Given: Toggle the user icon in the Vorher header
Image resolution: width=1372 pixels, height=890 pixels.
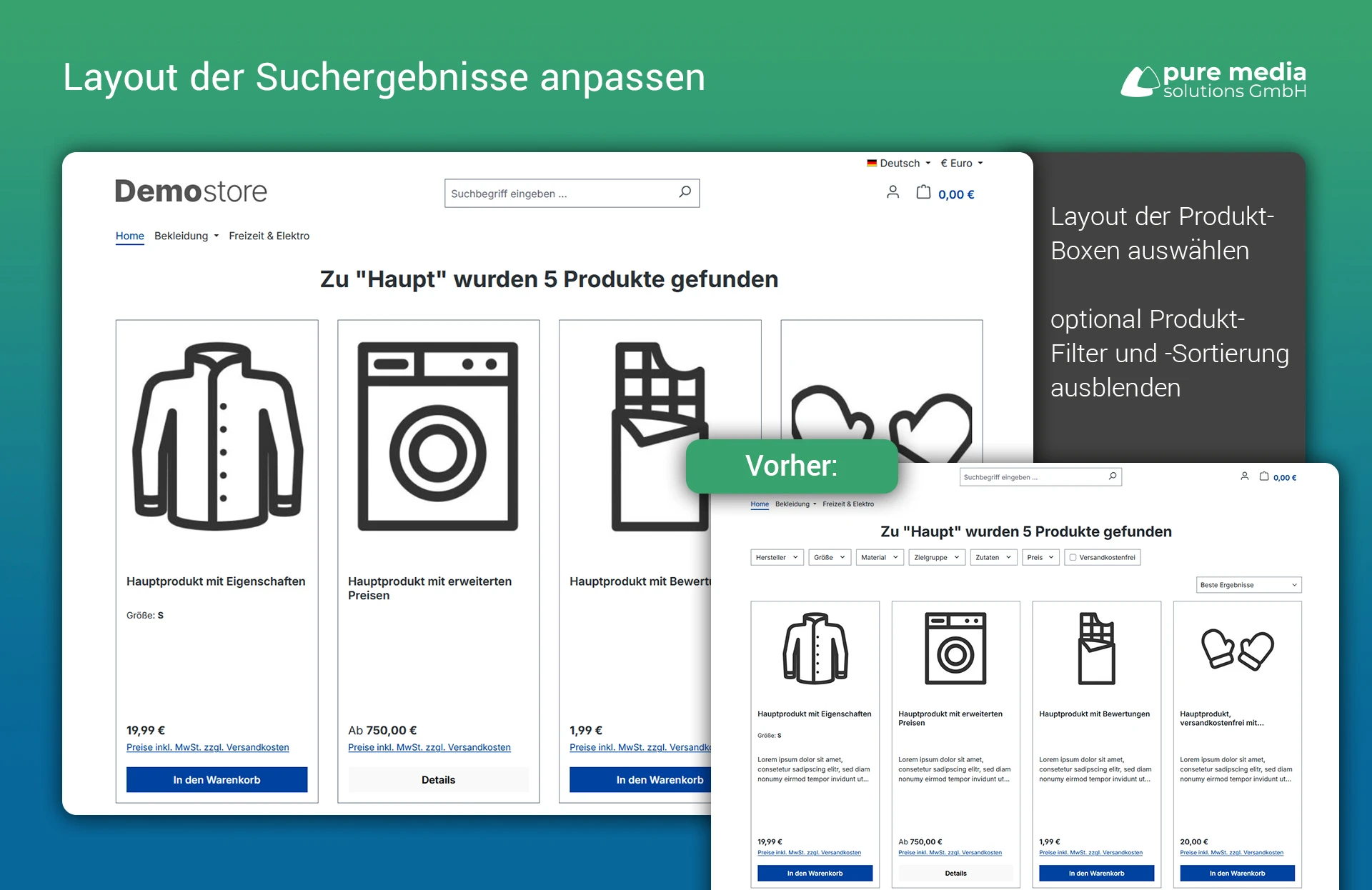Looking at the screenshot, I should (x=1245, y=476).
